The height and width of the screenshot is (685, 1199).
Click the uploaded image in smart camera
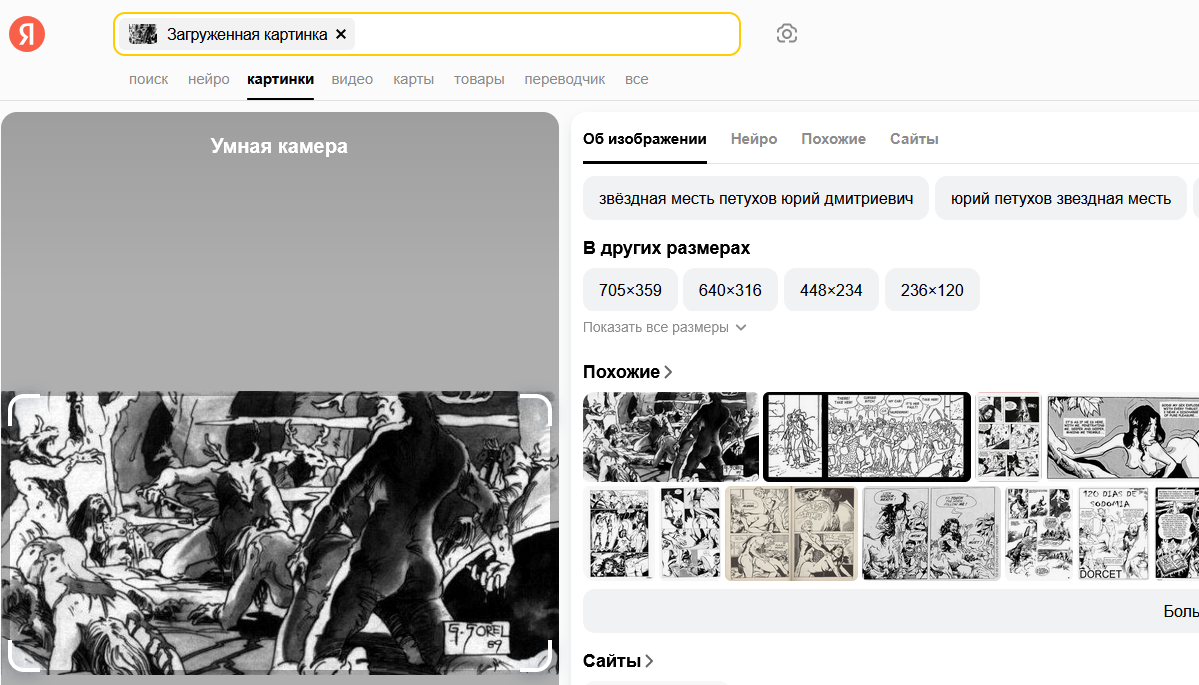point(280,533)
